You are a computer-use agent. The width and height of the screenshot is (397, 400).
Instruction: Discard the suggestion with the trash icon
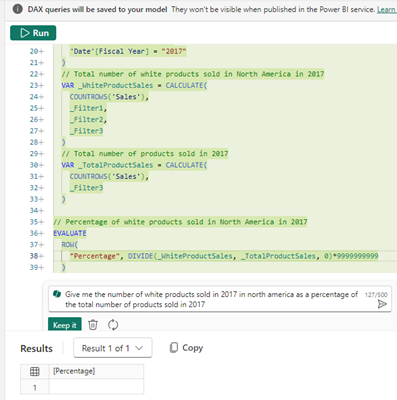click(x=93, y=325)
